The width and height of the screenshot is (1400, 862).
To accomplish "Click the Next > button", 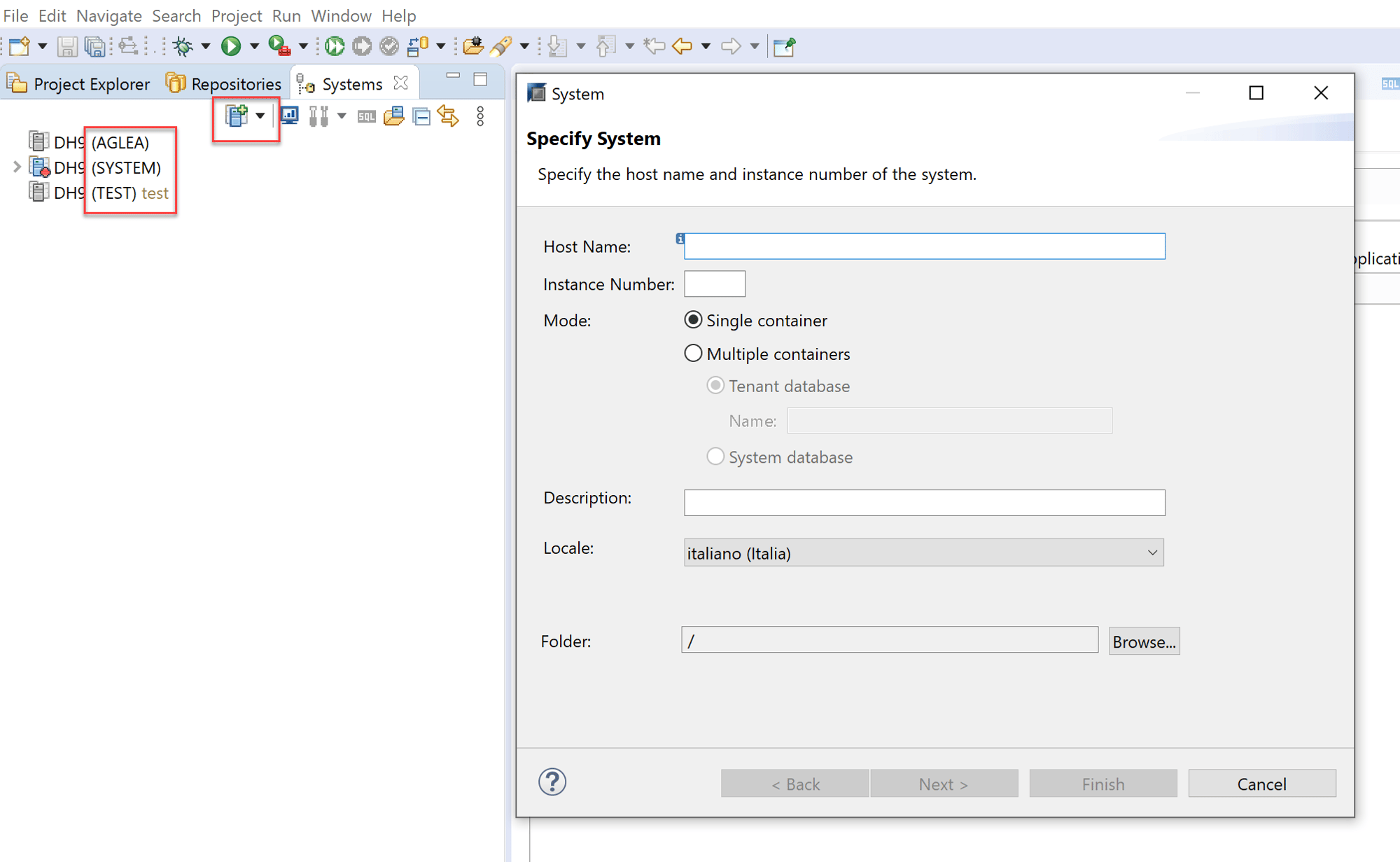I will pyautogui.click(x=944, y=784).
